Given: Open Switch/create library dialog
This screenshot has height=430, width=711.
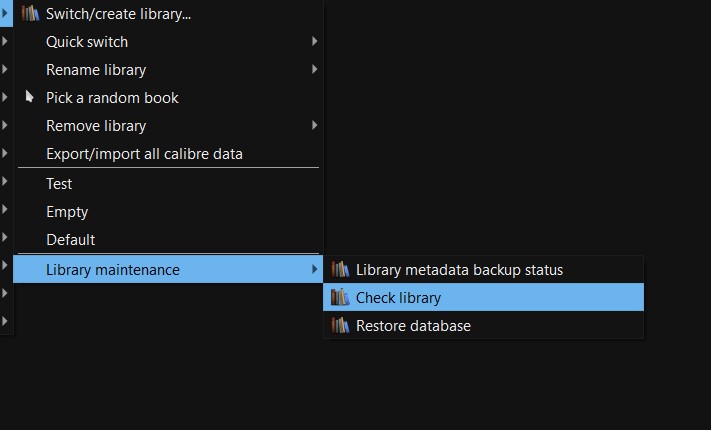Looking at the screenshot, I should pos(118,14).
